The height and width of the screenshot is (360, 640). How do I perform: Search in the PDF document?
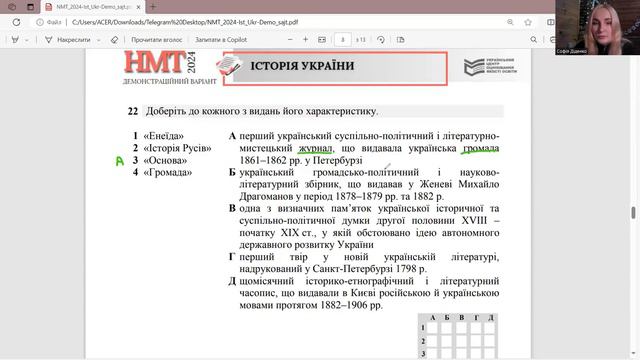533,40
